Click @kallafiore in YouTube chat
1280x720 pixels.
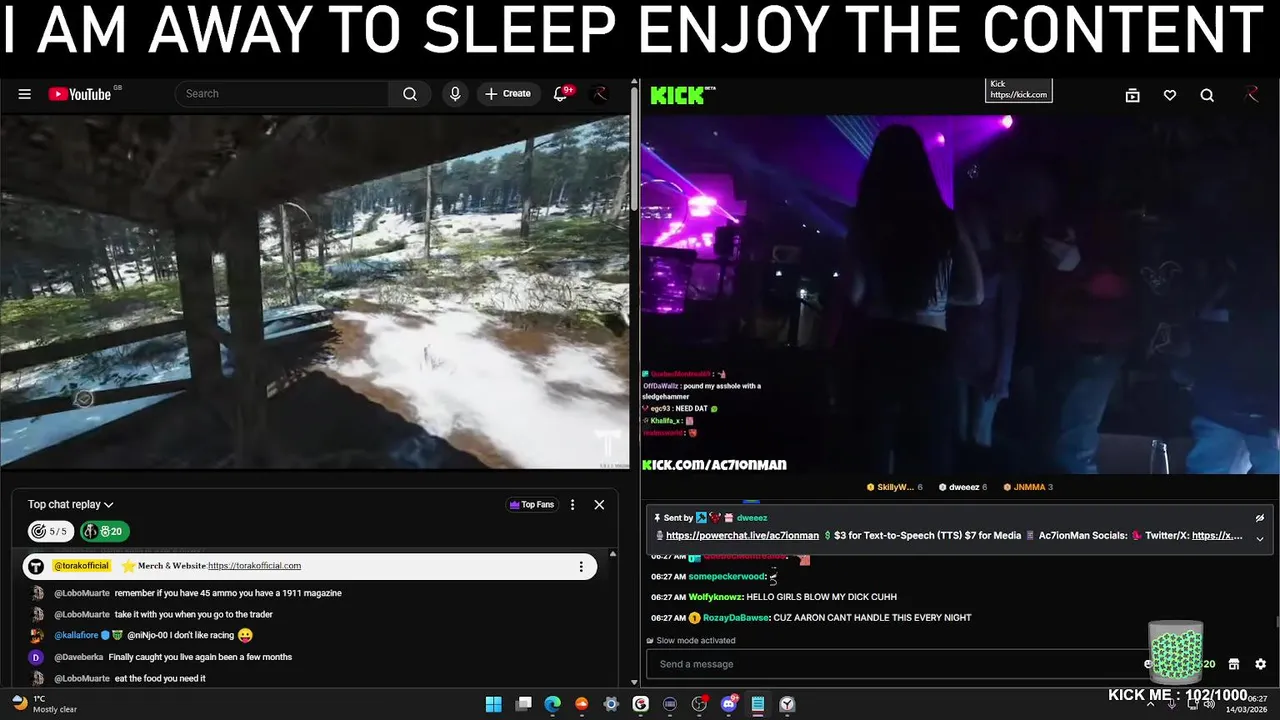[x=76, y=635]
